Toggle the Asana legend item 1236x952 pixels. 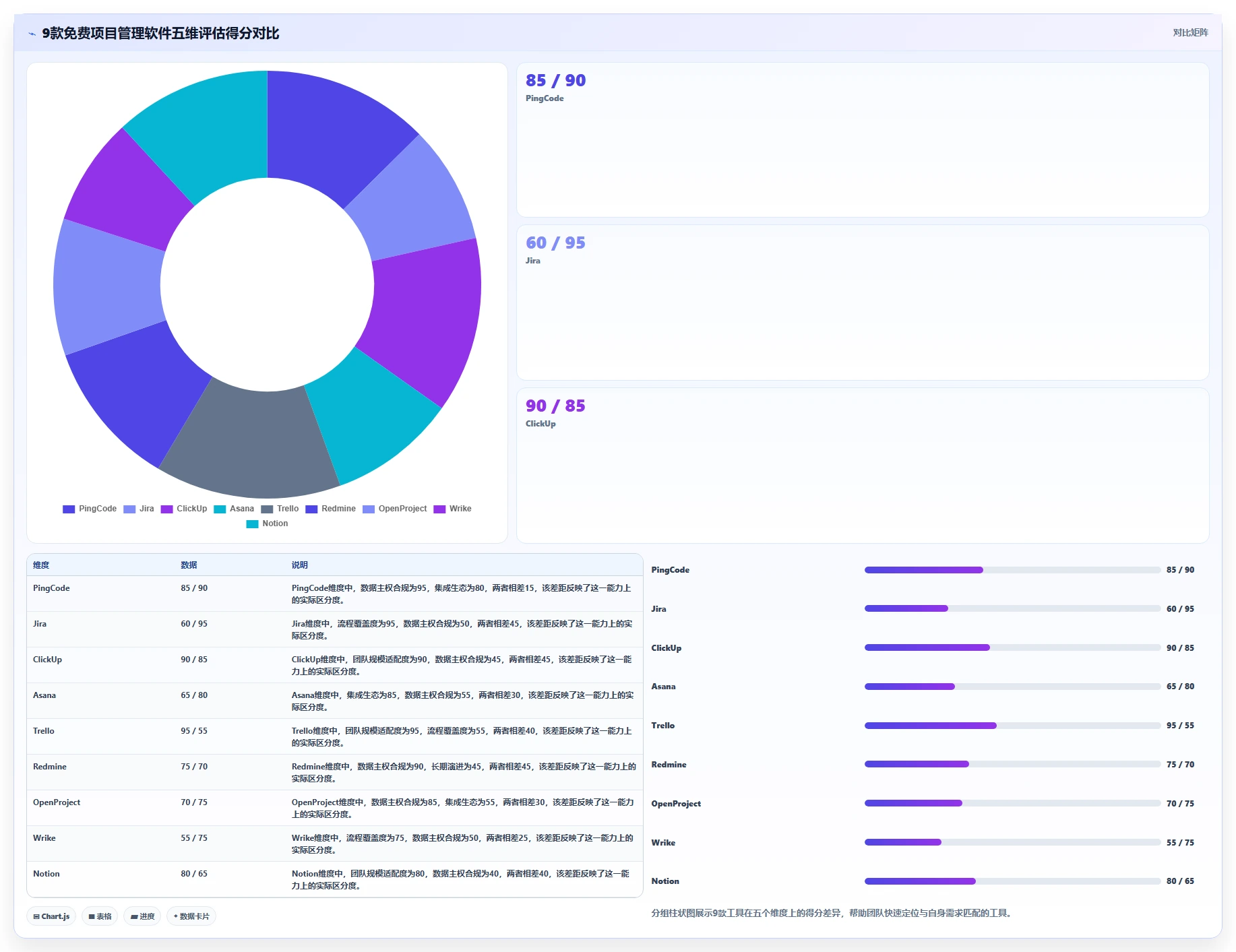234,509
